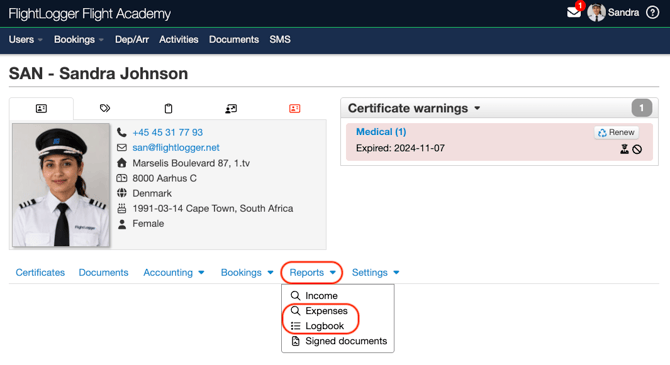Open the Users dropdown menu
670x365 pixels.
[25, 40]
